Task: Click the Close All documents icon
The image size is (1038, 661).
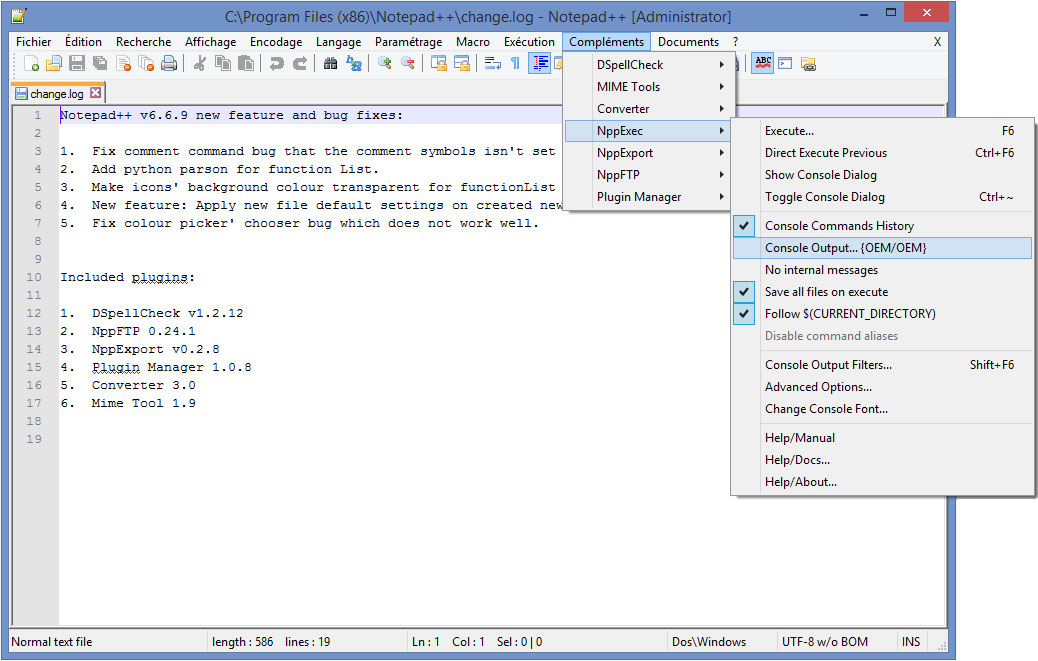Action: point(146,64)
